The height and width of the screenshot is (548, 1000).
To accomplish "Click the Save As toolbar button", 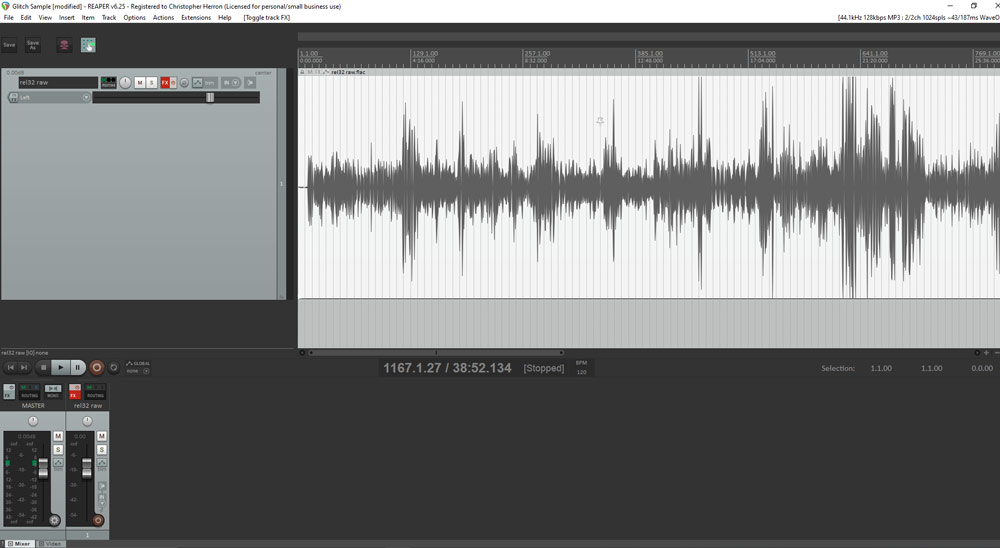I will [33, 45].
